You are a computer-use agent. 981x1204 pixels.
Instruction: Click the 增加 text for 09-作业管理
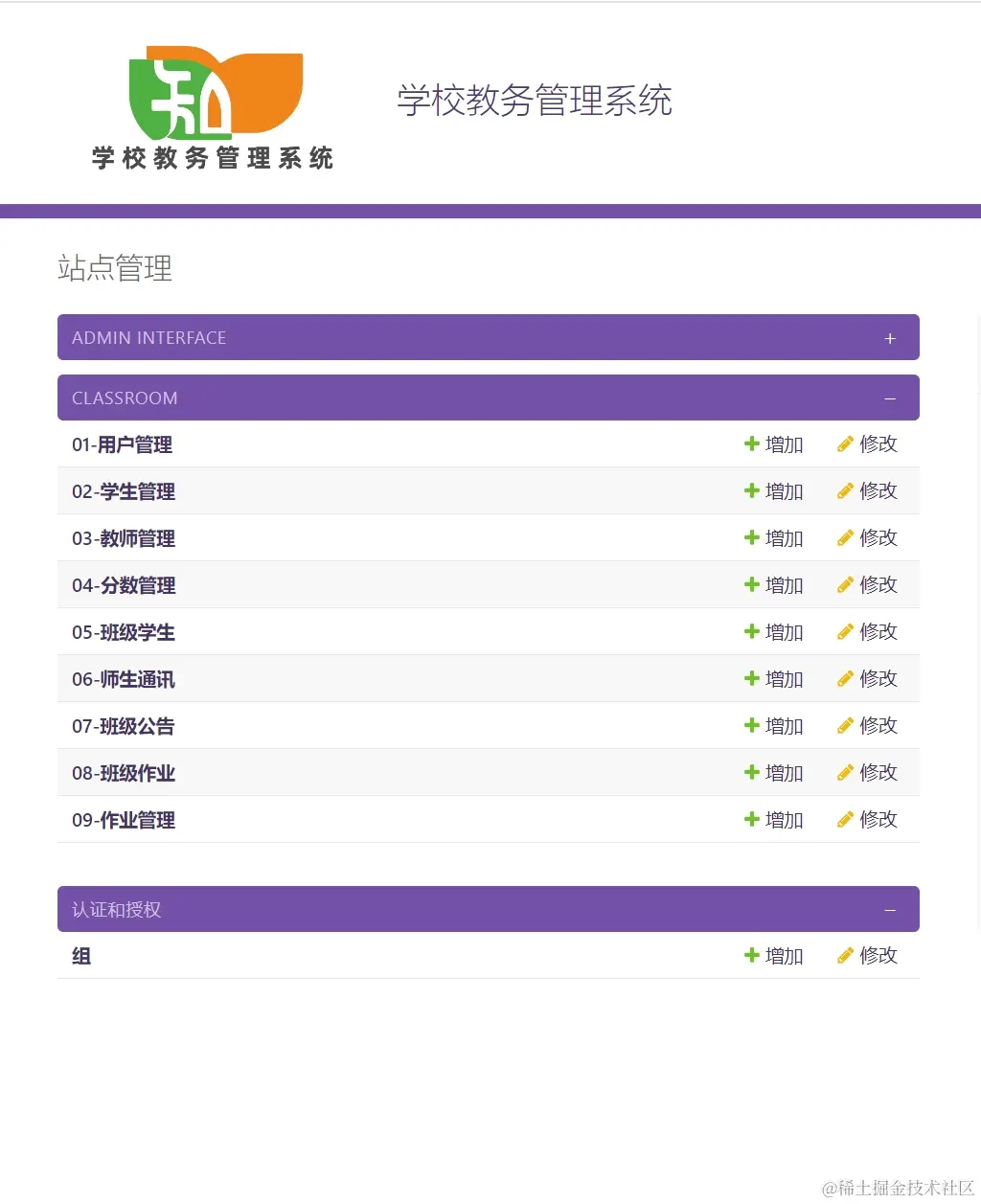(784, 820)
